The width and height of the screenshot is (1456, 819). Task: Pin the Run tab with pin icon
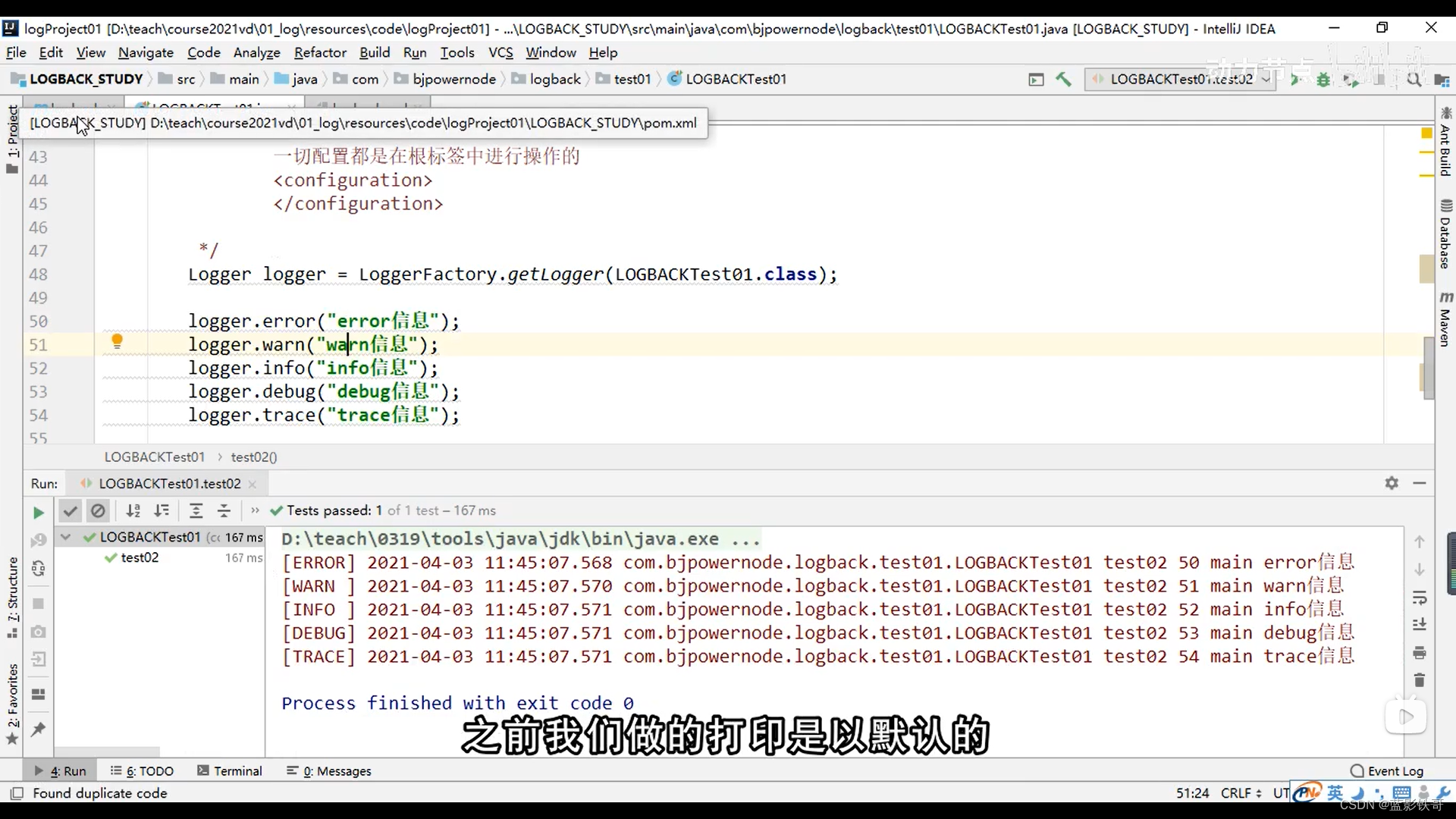(38, 730)
